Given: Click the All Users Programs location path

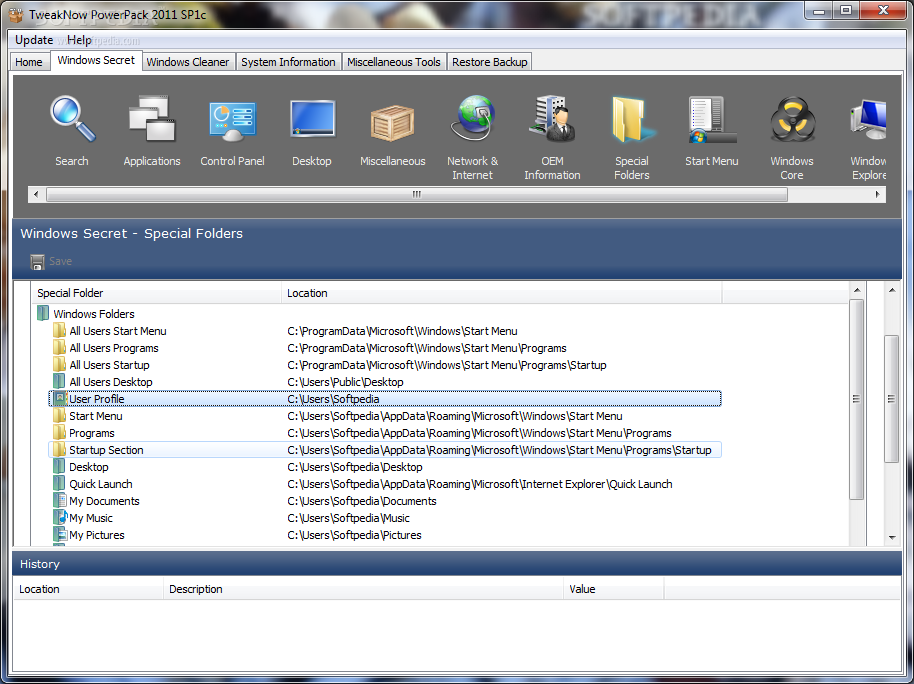Looking at the screenshot, I should 427,348.
